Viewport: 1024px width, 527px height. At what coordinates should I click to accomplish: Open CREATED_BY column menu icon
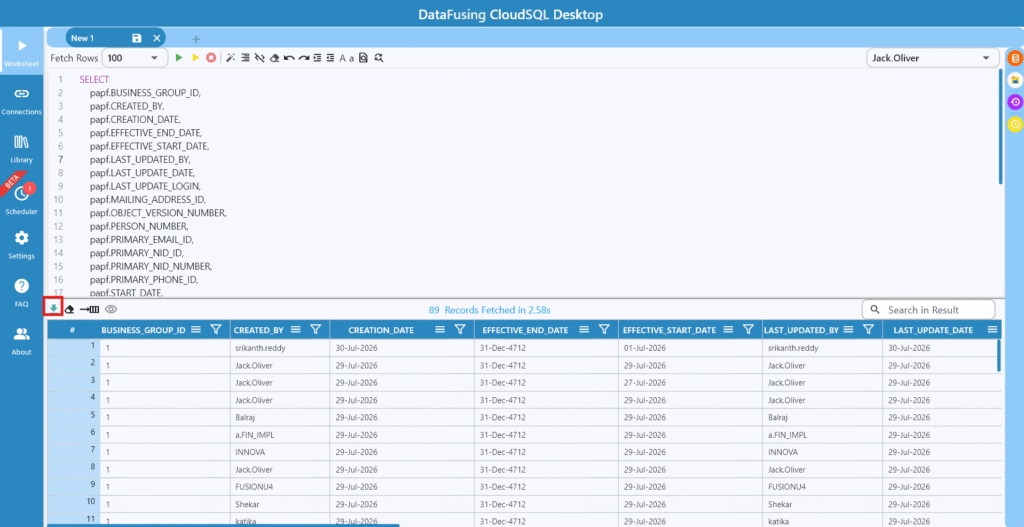click(x=295, y=330)
